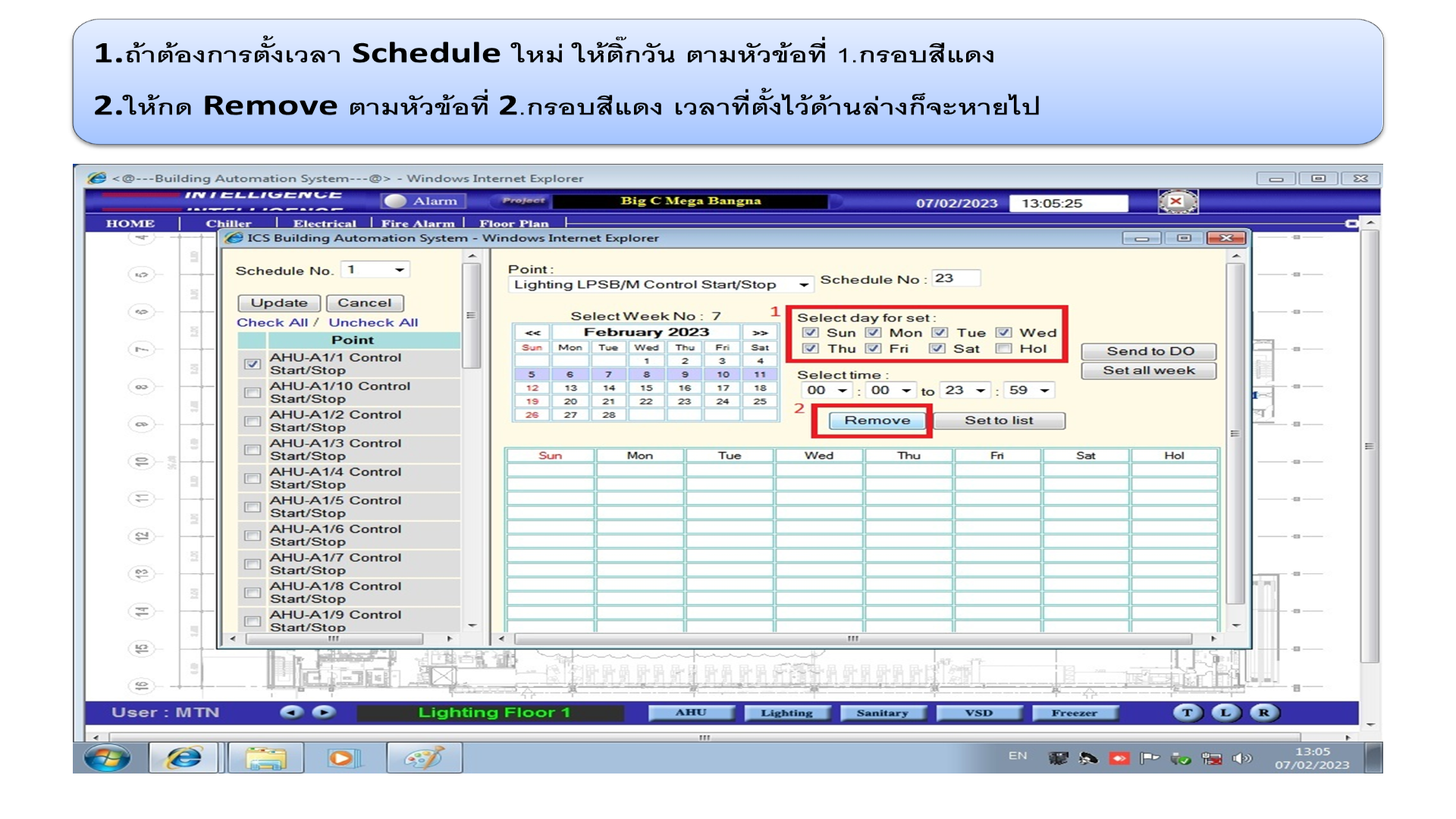Go to previous floor with left arrow
Screen dimensions: 1456x819
click(292, 712)
